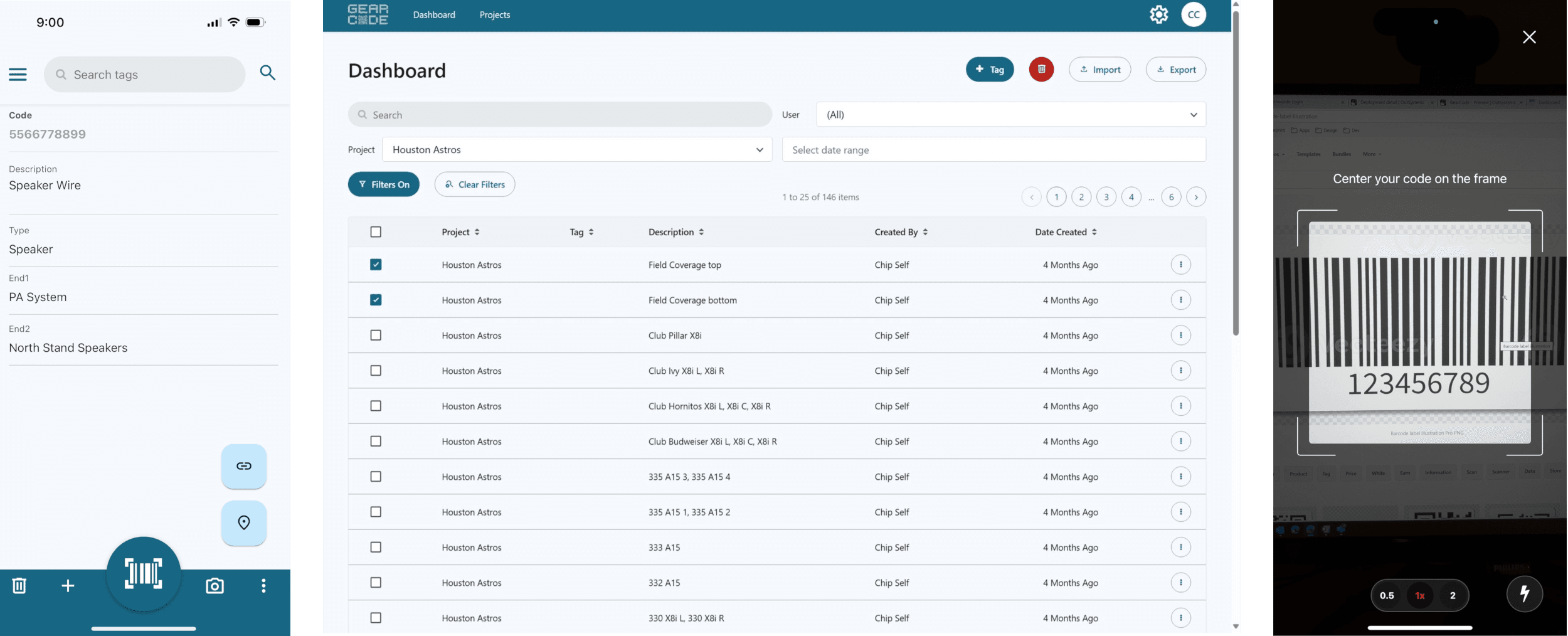Open row menu for Club Ivy X8i

tap(1180, 371)
